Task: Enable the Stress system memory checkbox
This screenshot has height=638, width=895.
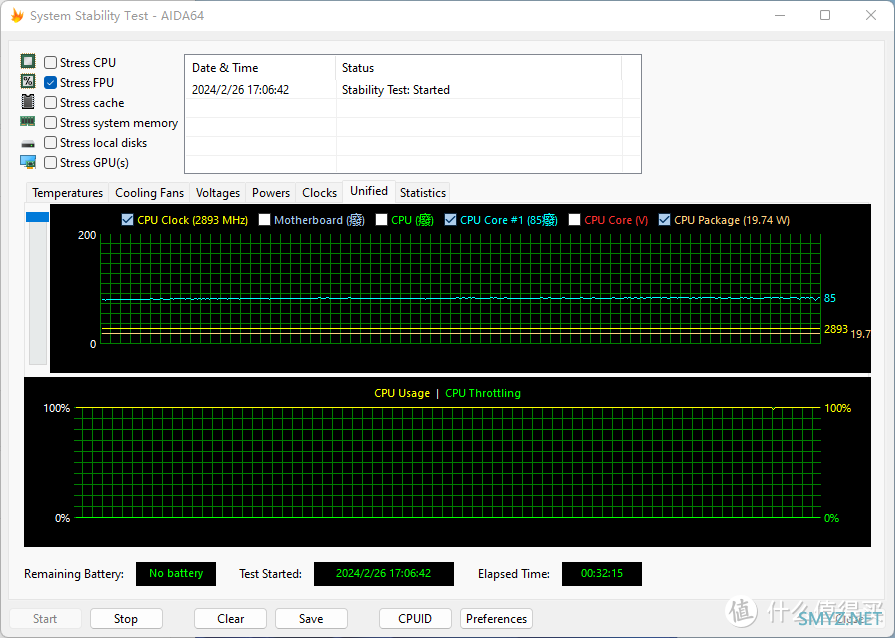Action: click(x=51, y=123)
